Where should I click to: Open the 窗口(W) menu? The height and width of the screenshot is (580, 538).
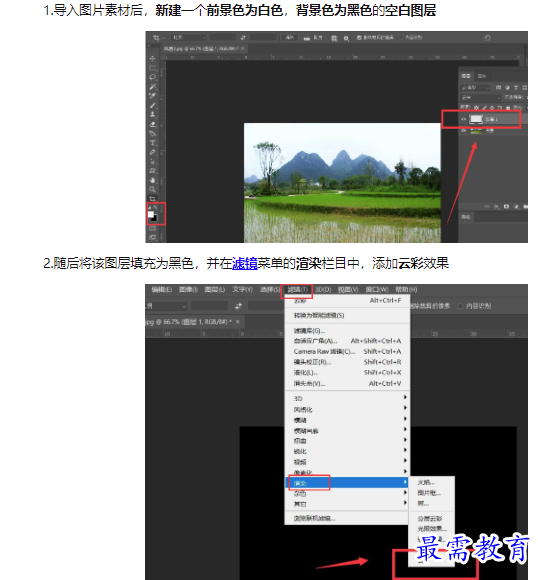[377, 290]
